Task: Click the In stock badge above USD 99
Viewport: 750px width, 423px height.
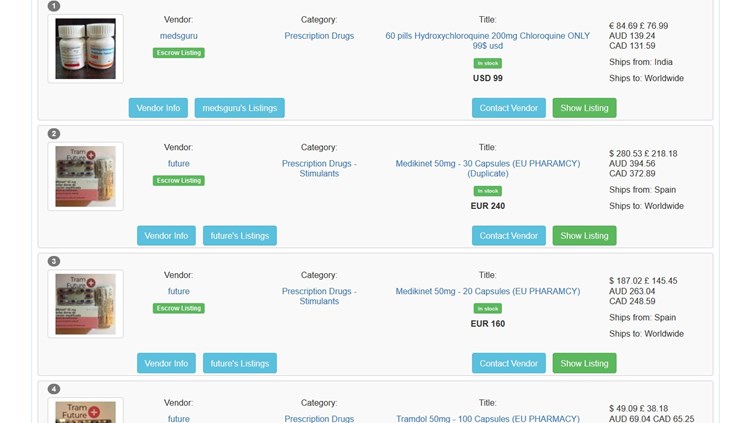Action: point(487,63)
